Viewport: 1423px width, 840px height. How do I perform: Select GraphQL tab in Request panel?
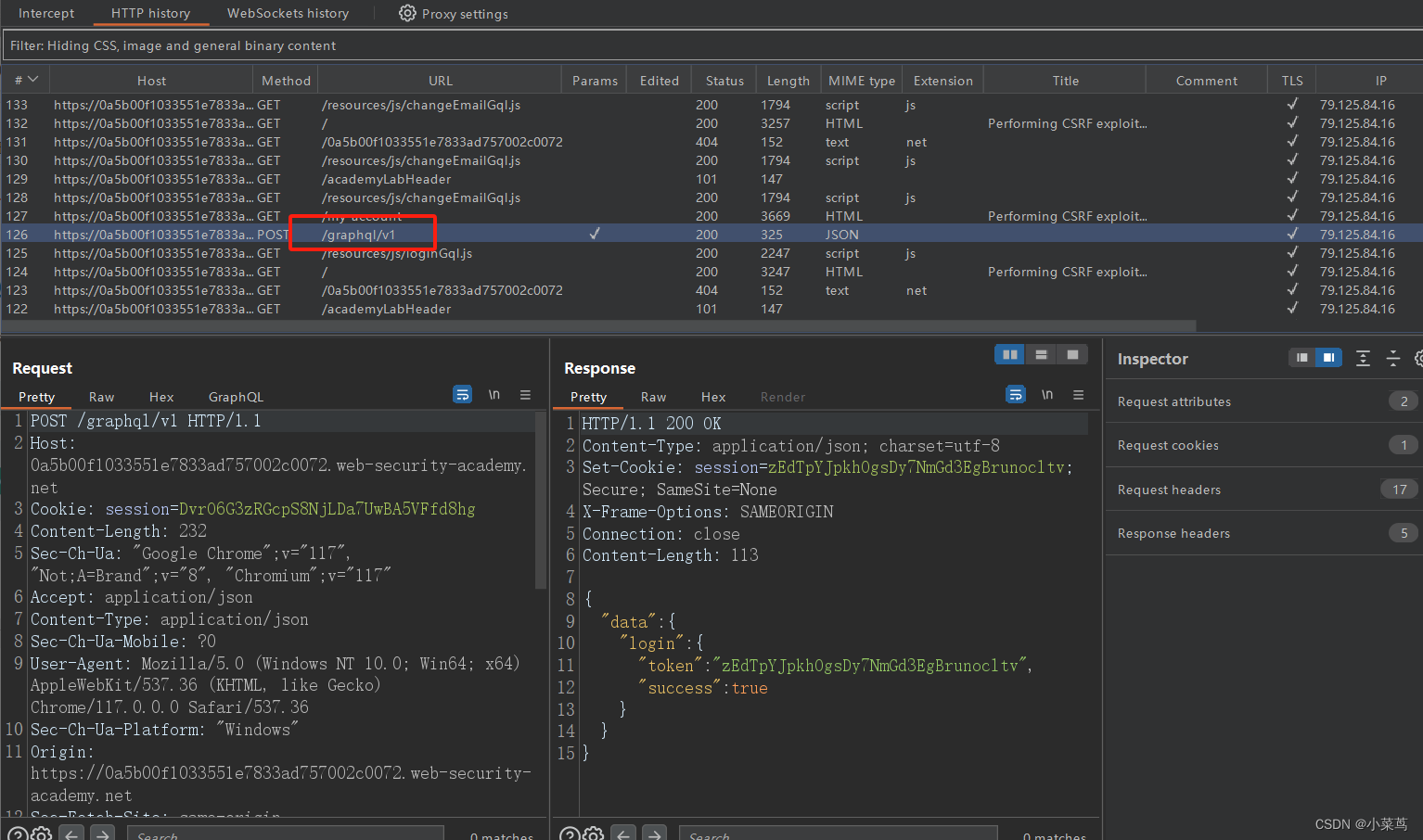[x=236, y=397]
